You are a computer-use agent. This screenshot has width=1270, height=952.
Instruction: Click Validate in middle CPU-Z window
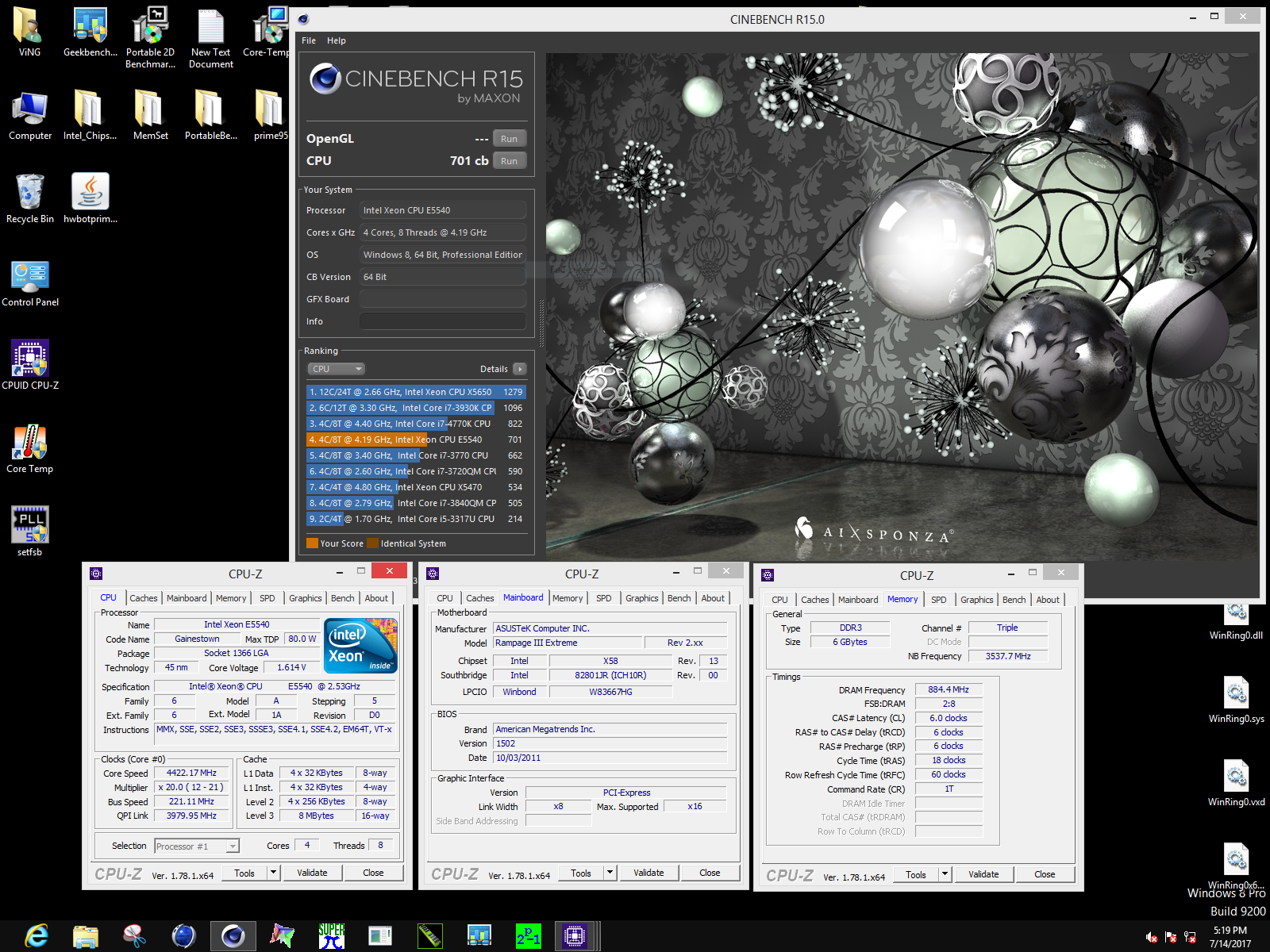click(648, 873)
